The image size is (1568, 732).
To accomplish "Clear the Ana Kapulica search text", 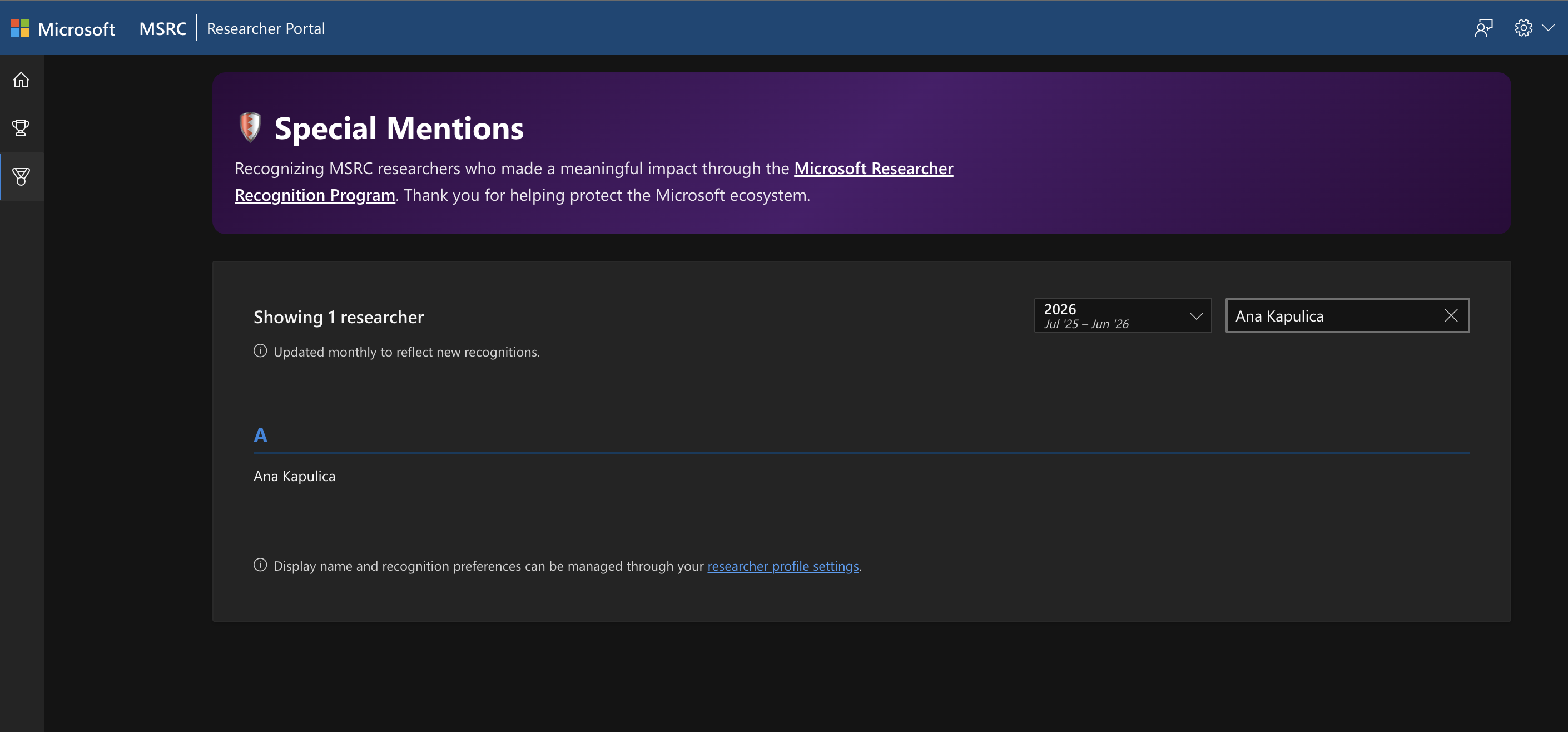I will pos(1451,315).
